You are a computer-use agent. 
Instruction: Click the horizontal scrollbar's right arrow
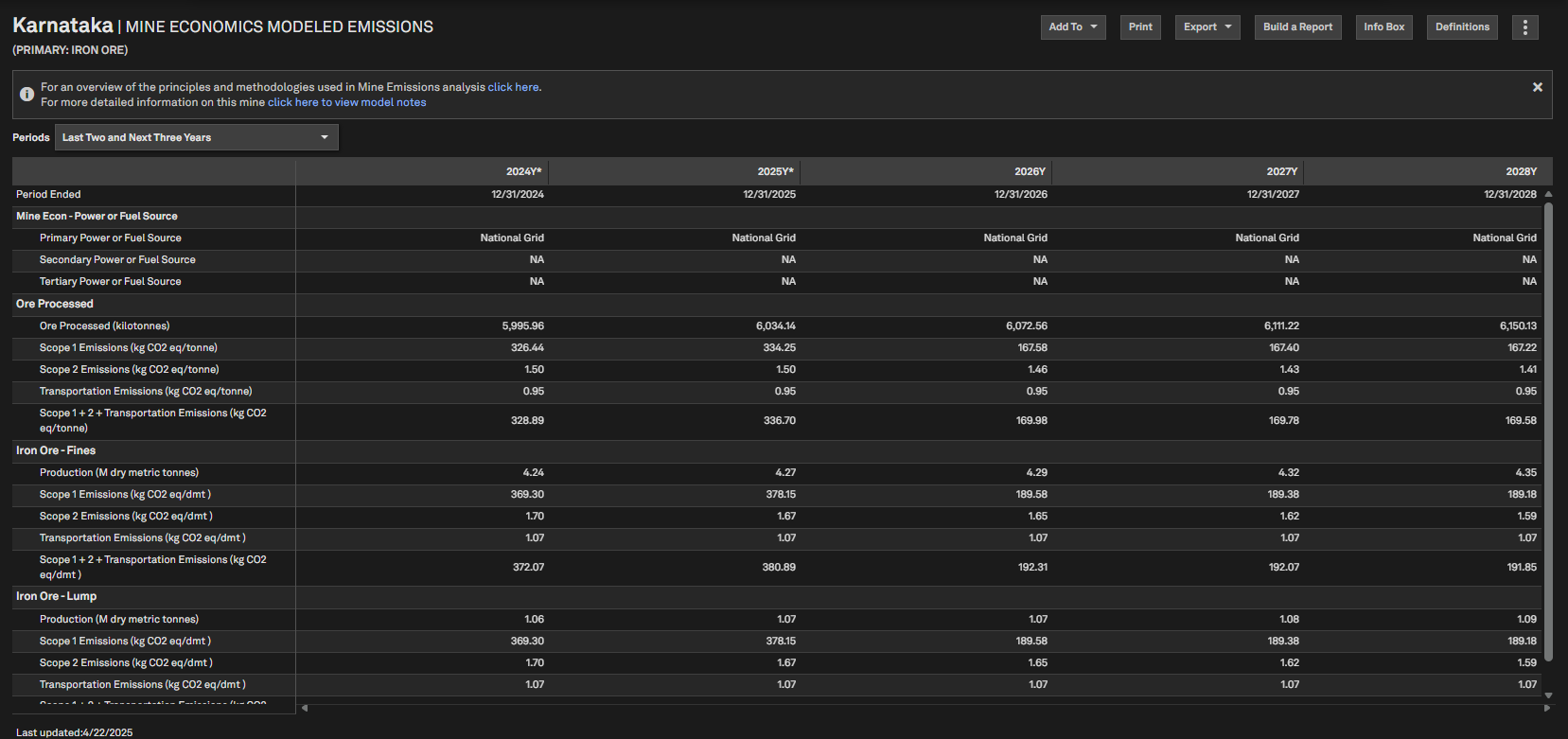coord(1547,708)
